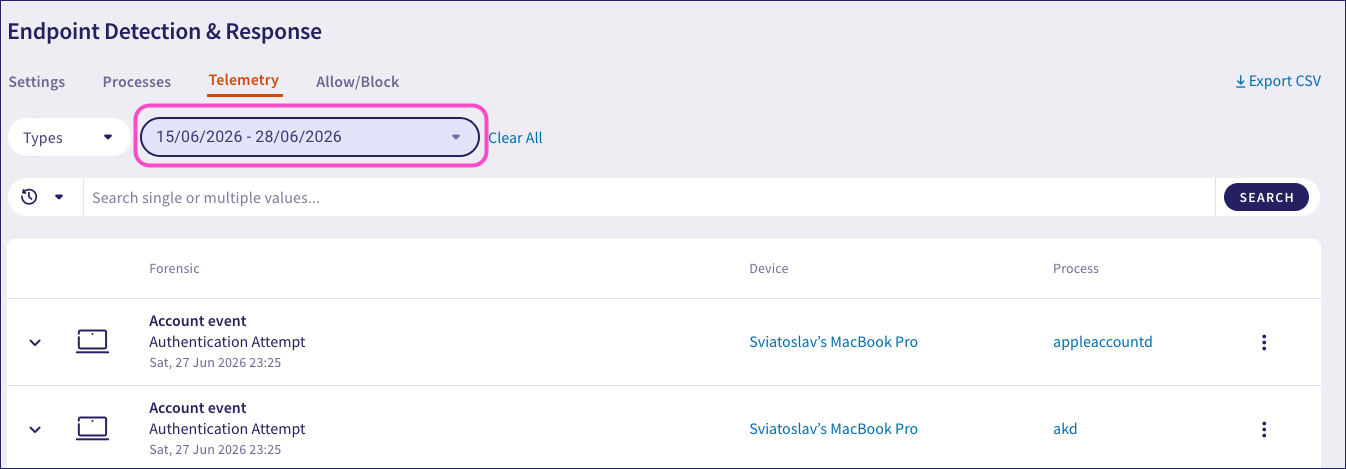The height and width of the screenshot is (469, 1346).
Task: Click arrow next to search history icon
Action: [x=59, y=197]
